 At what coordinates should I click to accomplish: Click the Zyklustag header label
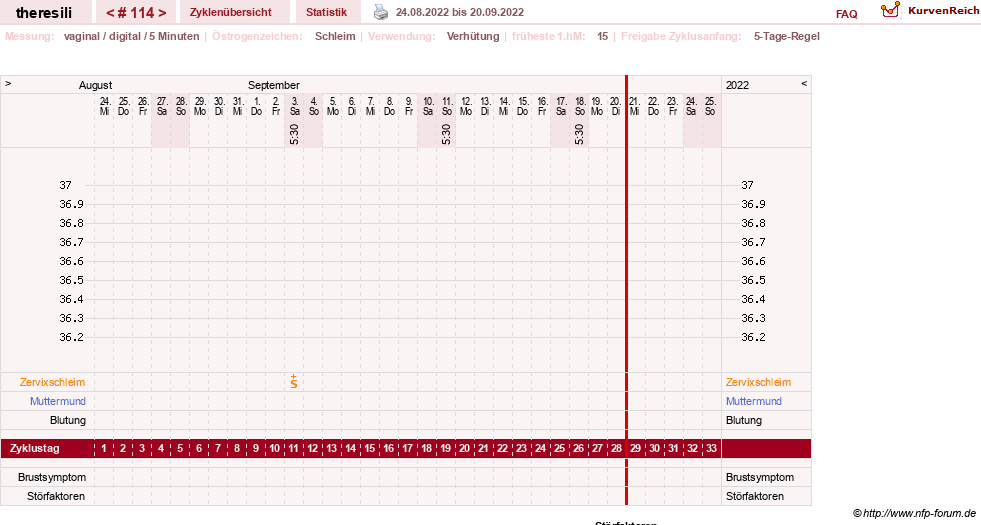coord(34,449)
